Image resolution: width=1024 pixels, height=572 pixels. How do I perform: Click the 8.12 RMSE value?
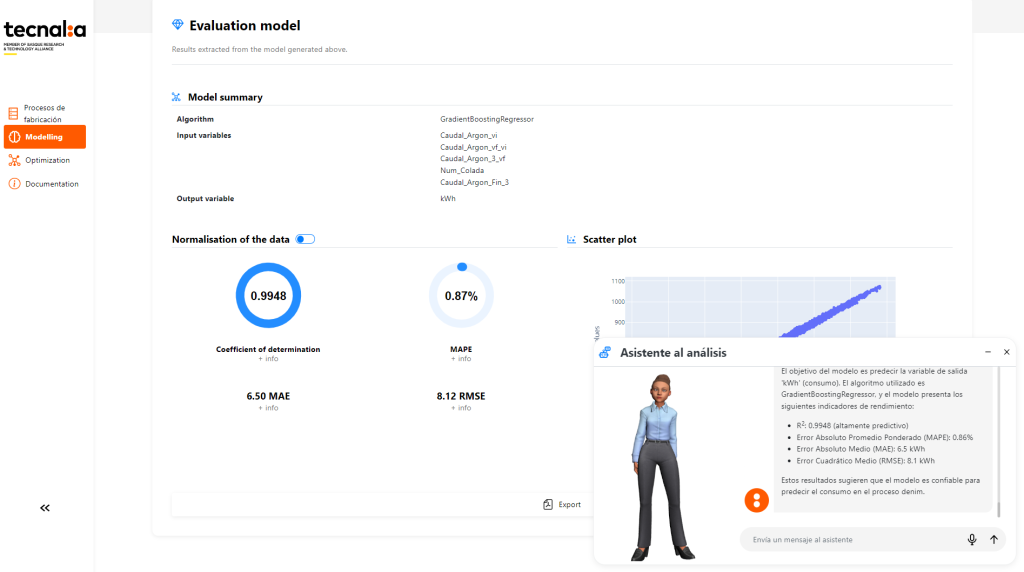tap(461, 396)
